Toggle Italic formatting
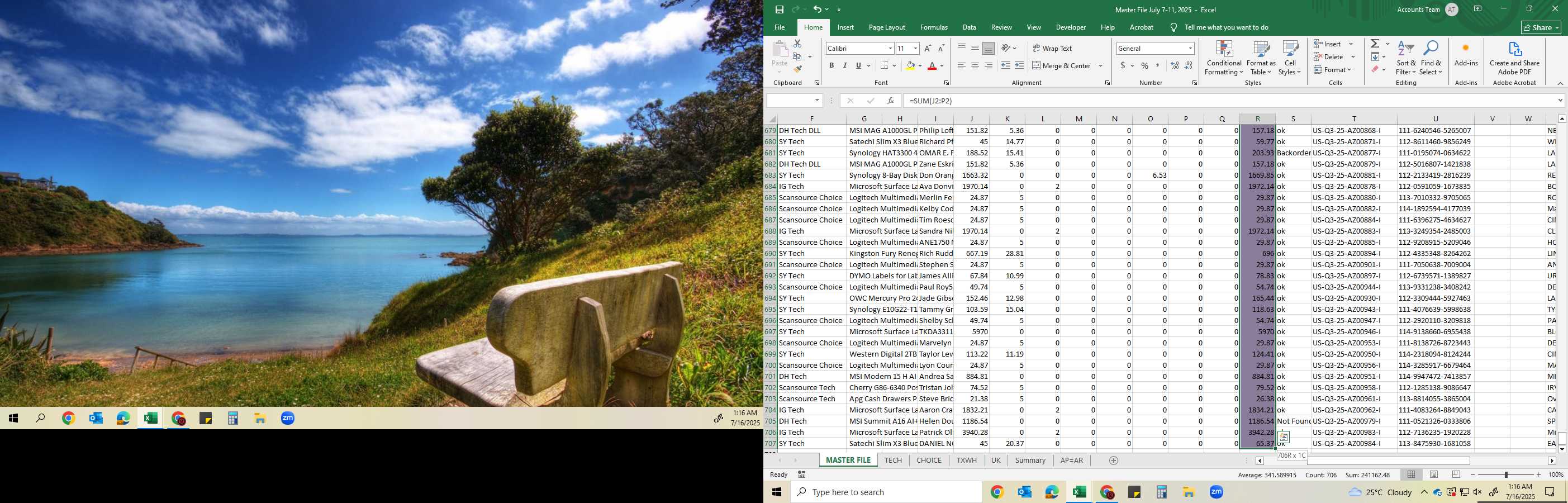 click(845, 65)
